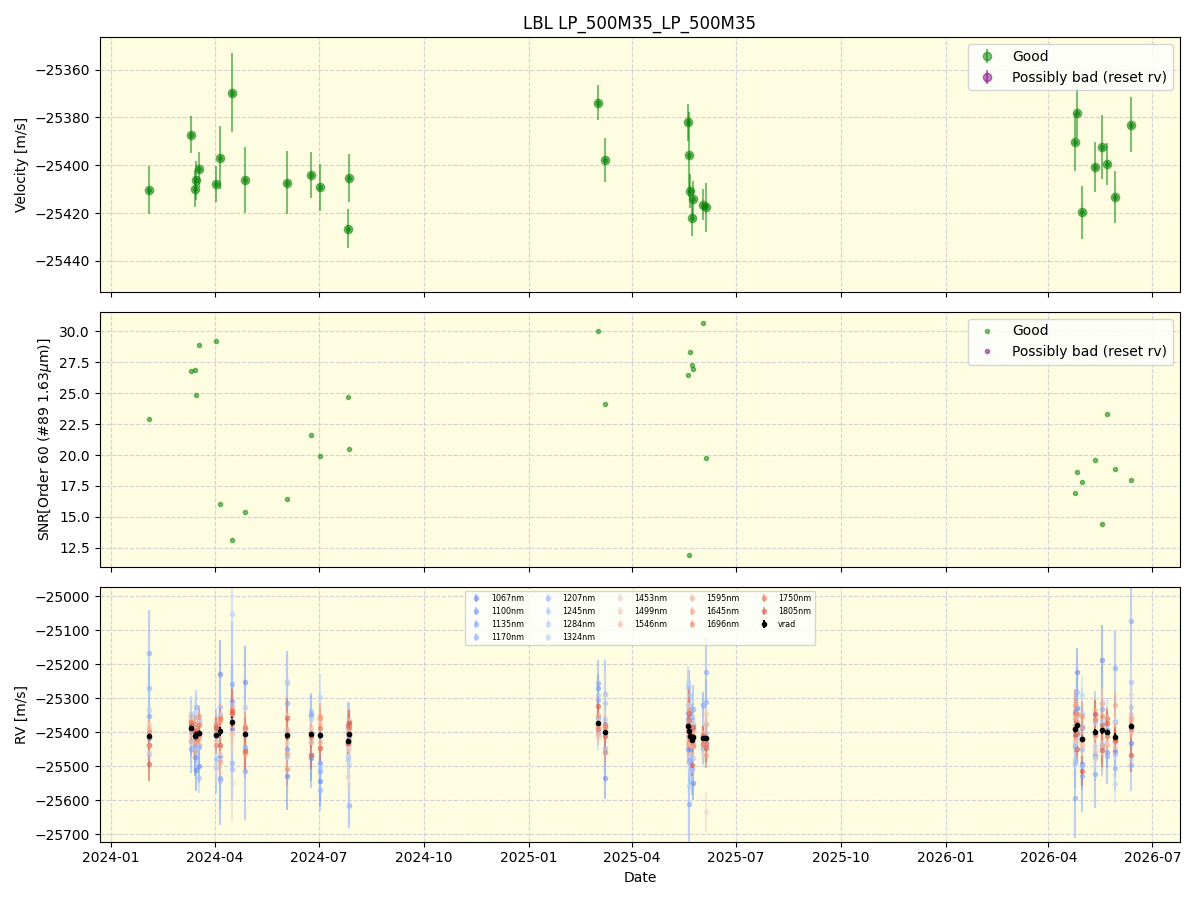Click the RV [m/s] axis label
Image resolution: width=1200 pixels, height=900 pixels.
pos(21,715)
